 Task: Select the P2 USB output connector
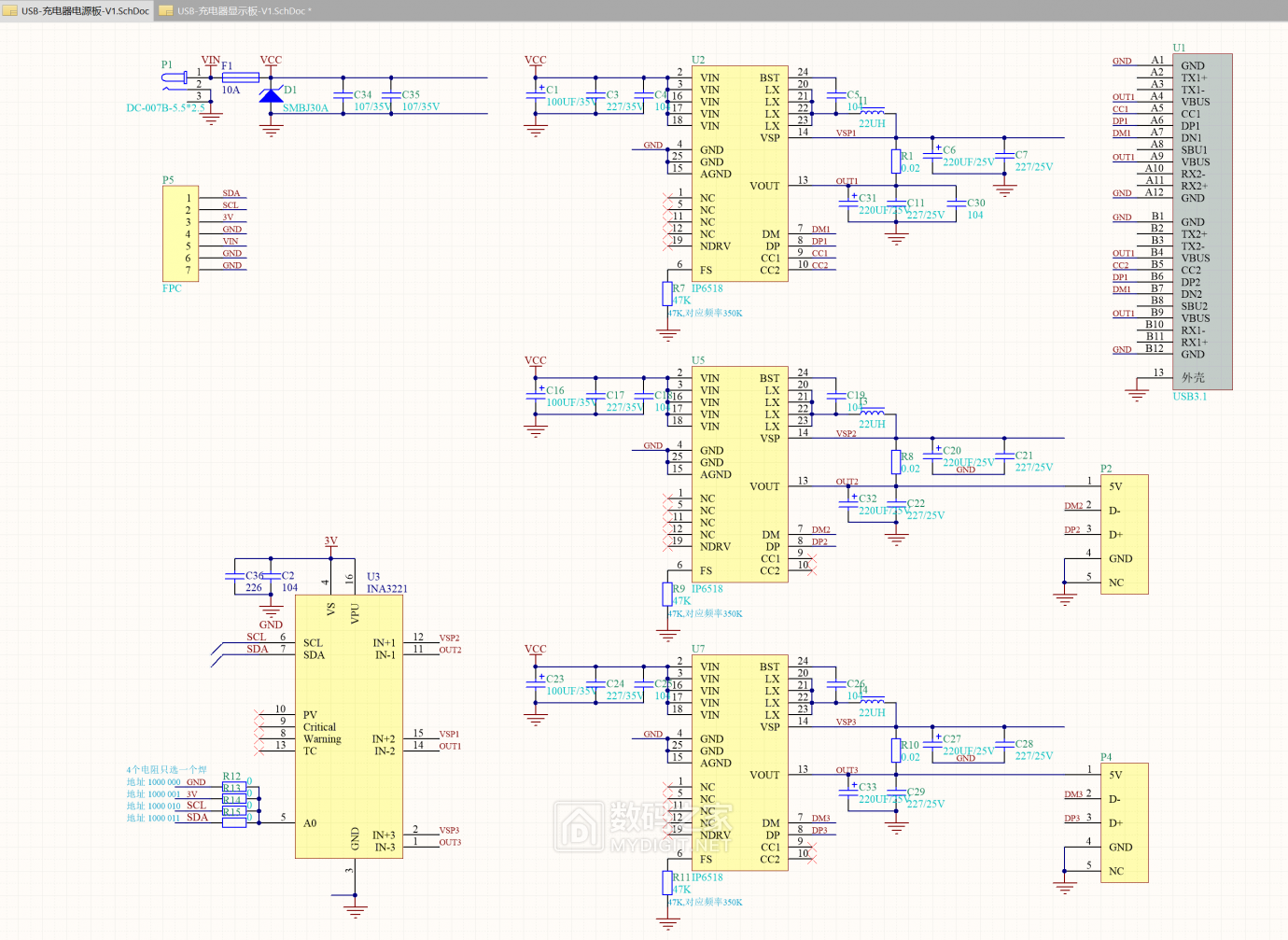coord(1124,534)
